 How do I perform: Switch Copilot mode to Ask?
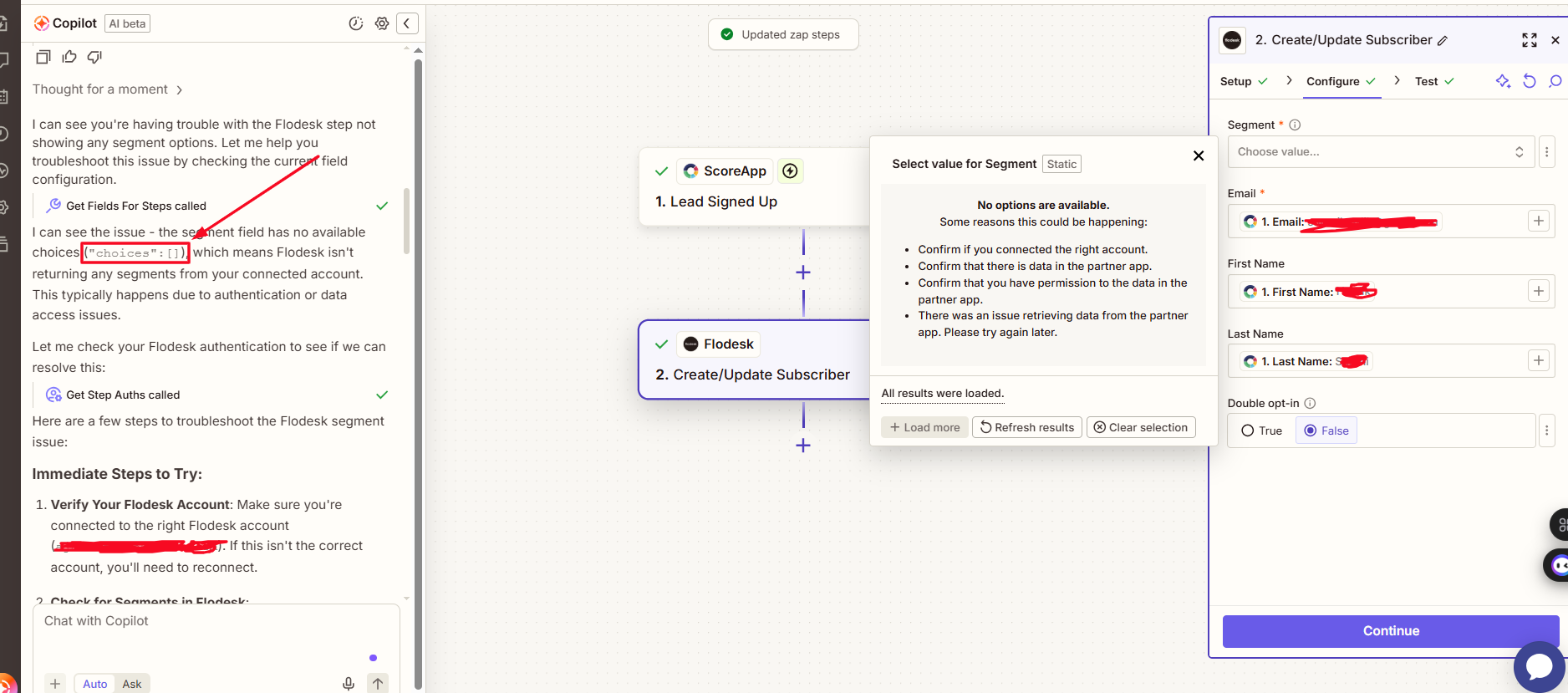(132, 684)
